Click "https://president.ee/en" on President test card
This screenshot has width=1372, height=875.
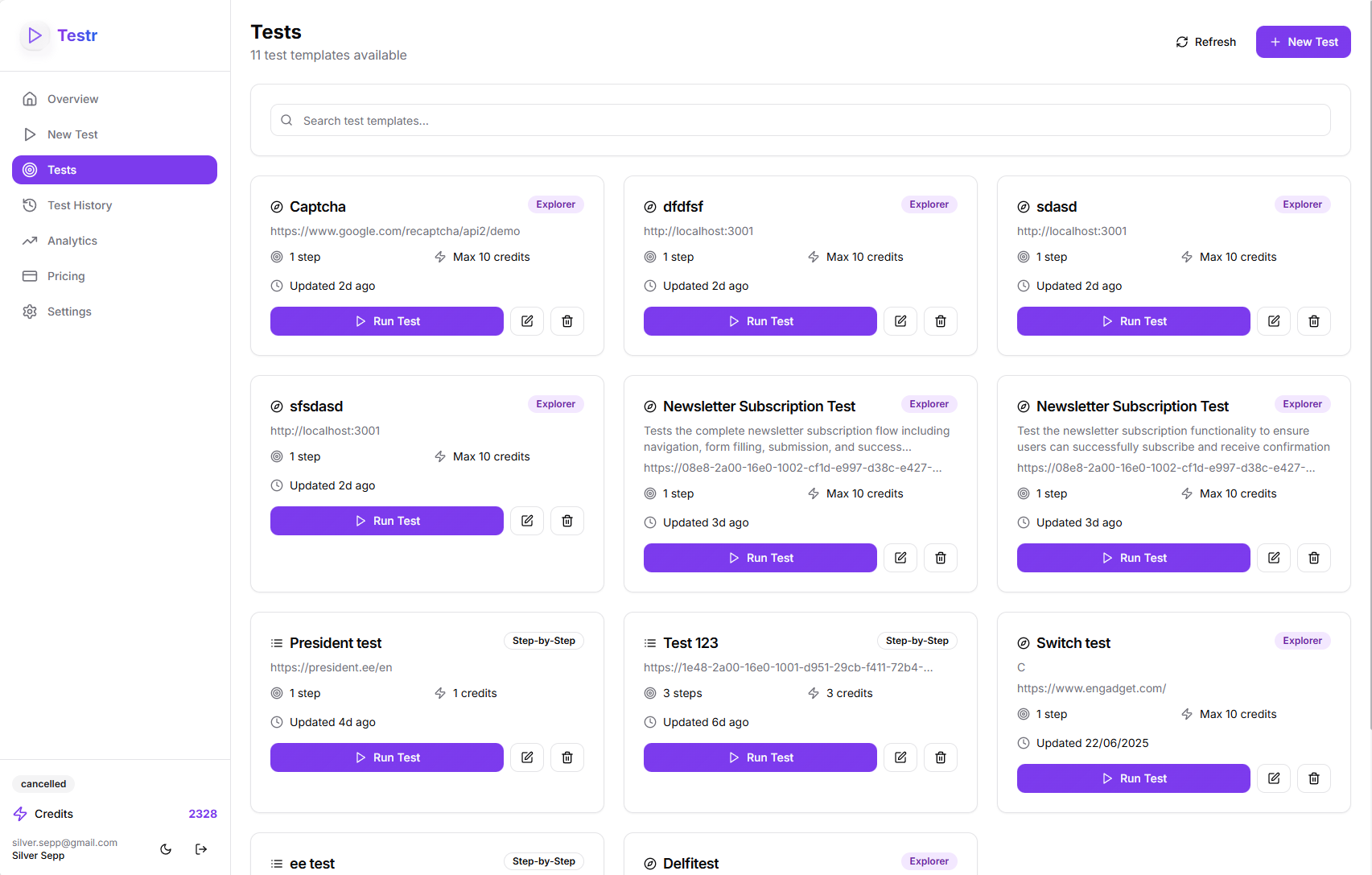coord(332,667)
